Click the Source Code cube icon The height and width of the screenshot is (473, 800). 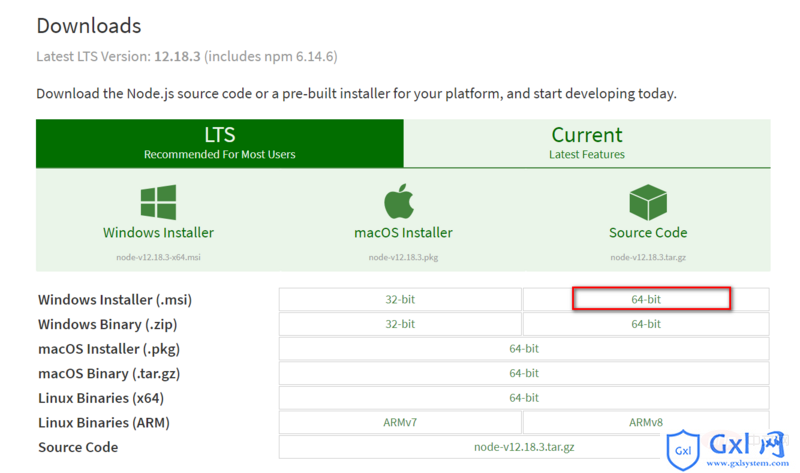648,202
